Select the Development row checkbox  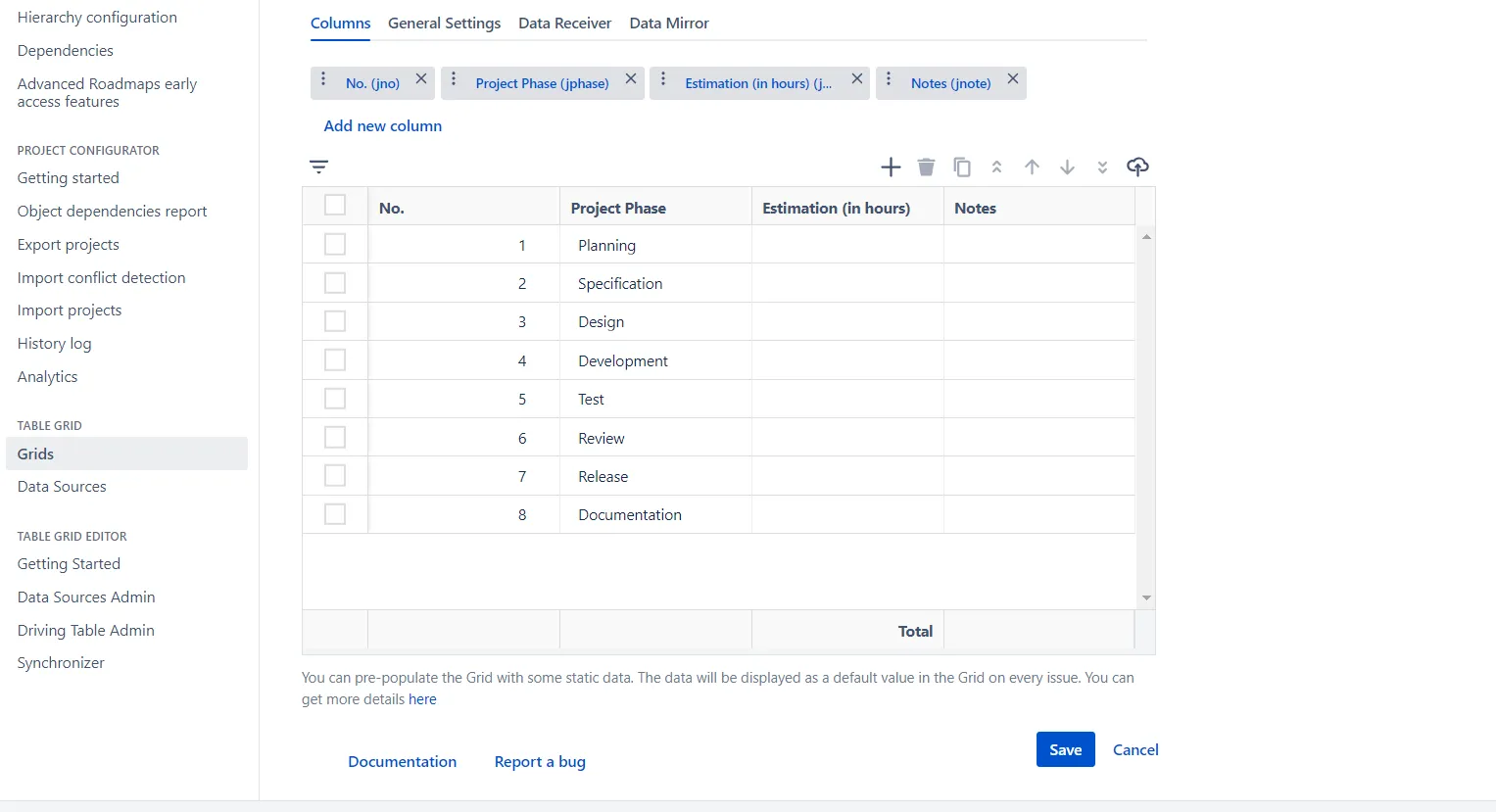coord(335,359)
